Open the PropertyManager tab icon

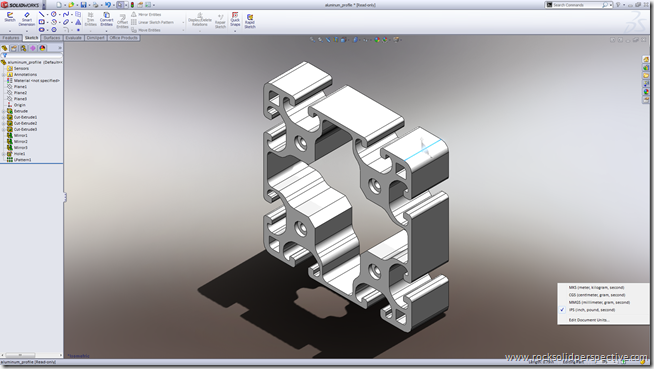(14, 48)
